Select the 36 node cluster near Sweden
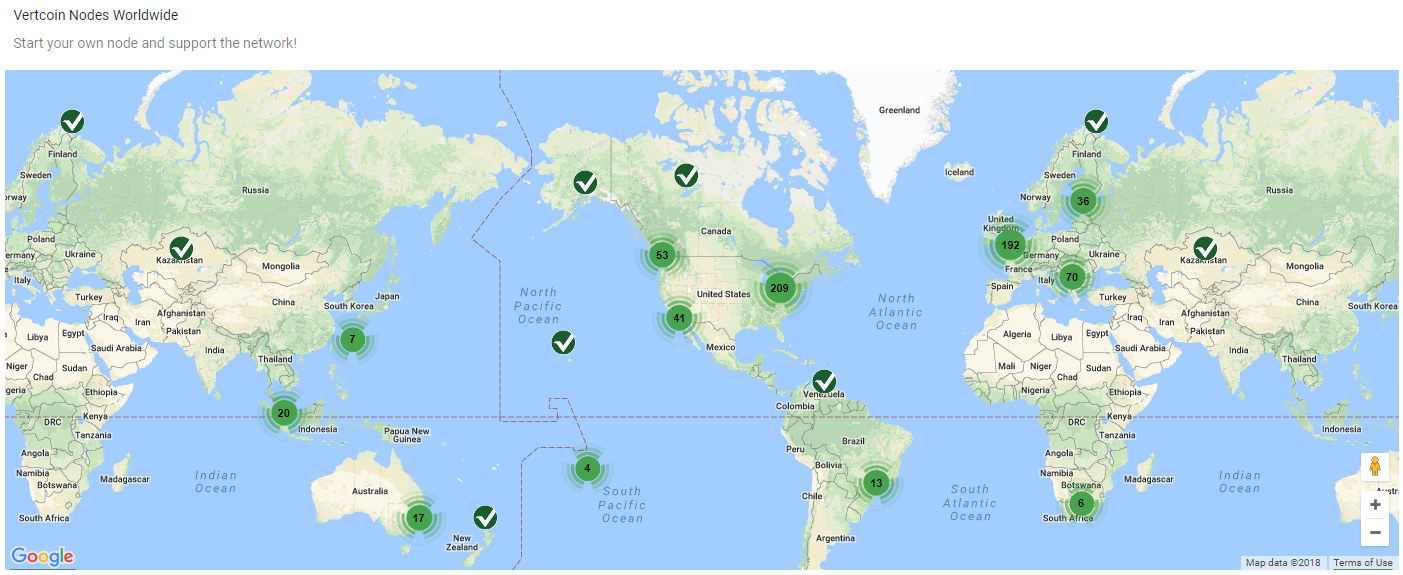1403x575 pixels. pyautogui.click(x=1082, y=201)
